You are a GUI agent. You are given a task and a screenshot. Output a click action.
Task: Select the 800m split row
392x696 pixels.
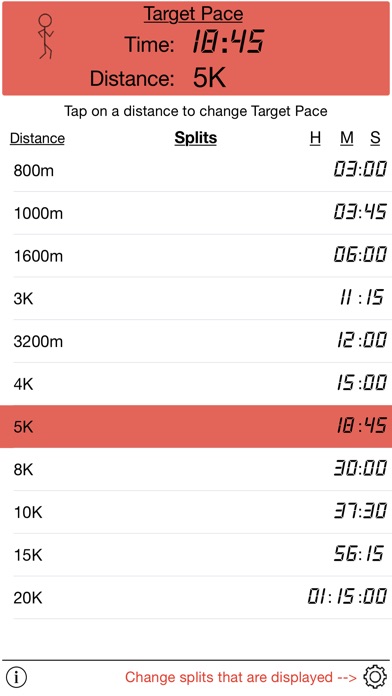pyautogui.click(x=196, y=170)
